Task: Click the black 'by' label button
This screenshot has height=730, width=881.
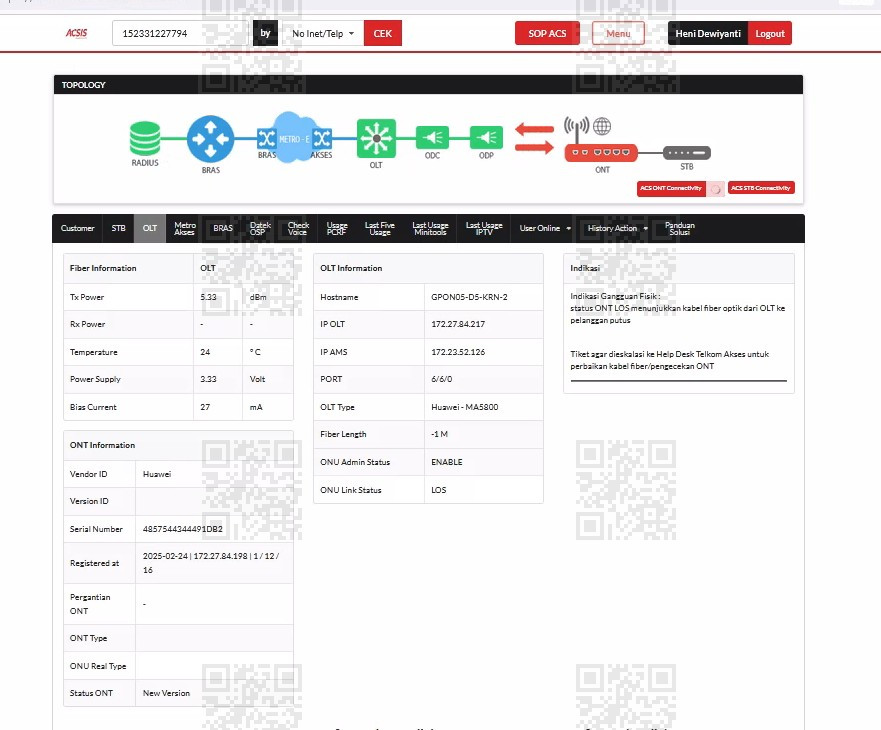Action: [265, 33]
